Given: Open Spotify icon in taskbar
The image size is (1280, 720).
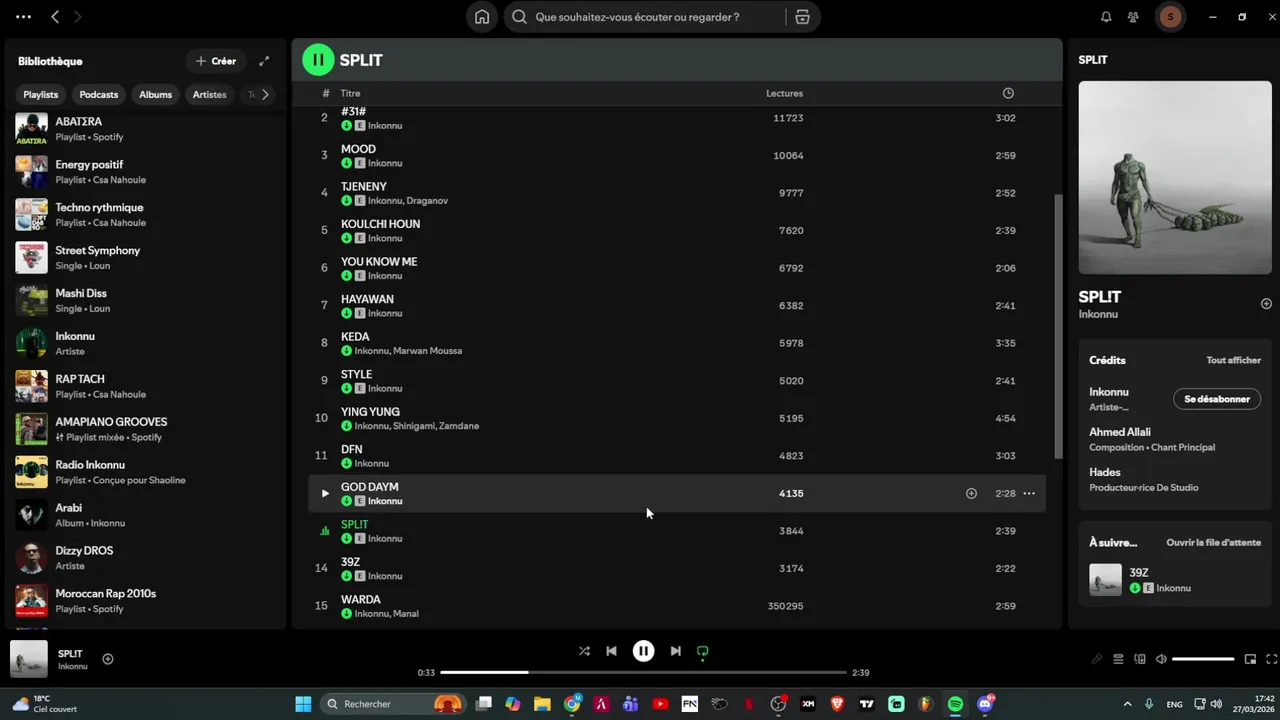Looking at the screenshot, I should 955,704.
